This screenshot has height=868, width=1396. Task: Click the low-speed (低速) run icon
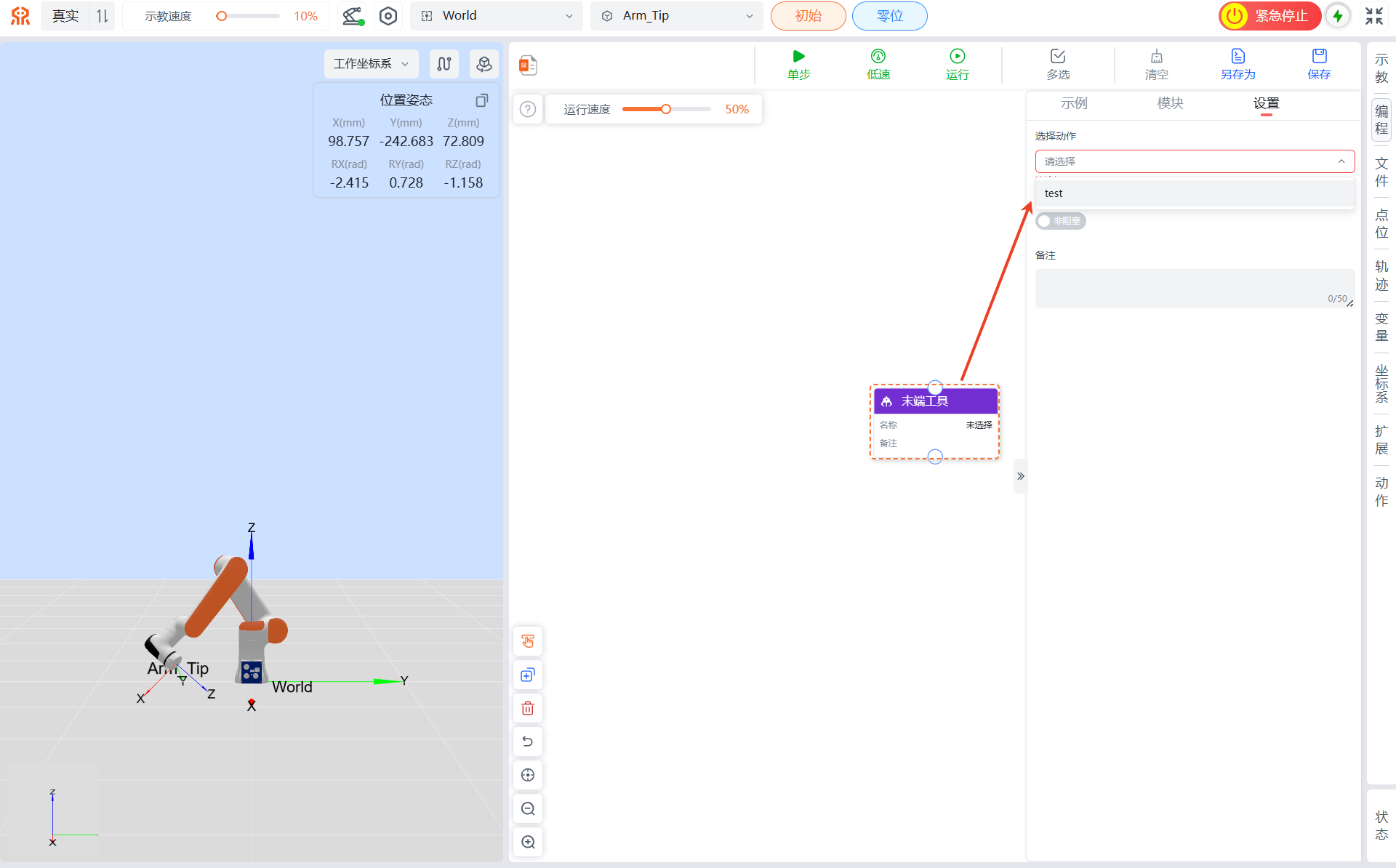(x=878, y=57)
